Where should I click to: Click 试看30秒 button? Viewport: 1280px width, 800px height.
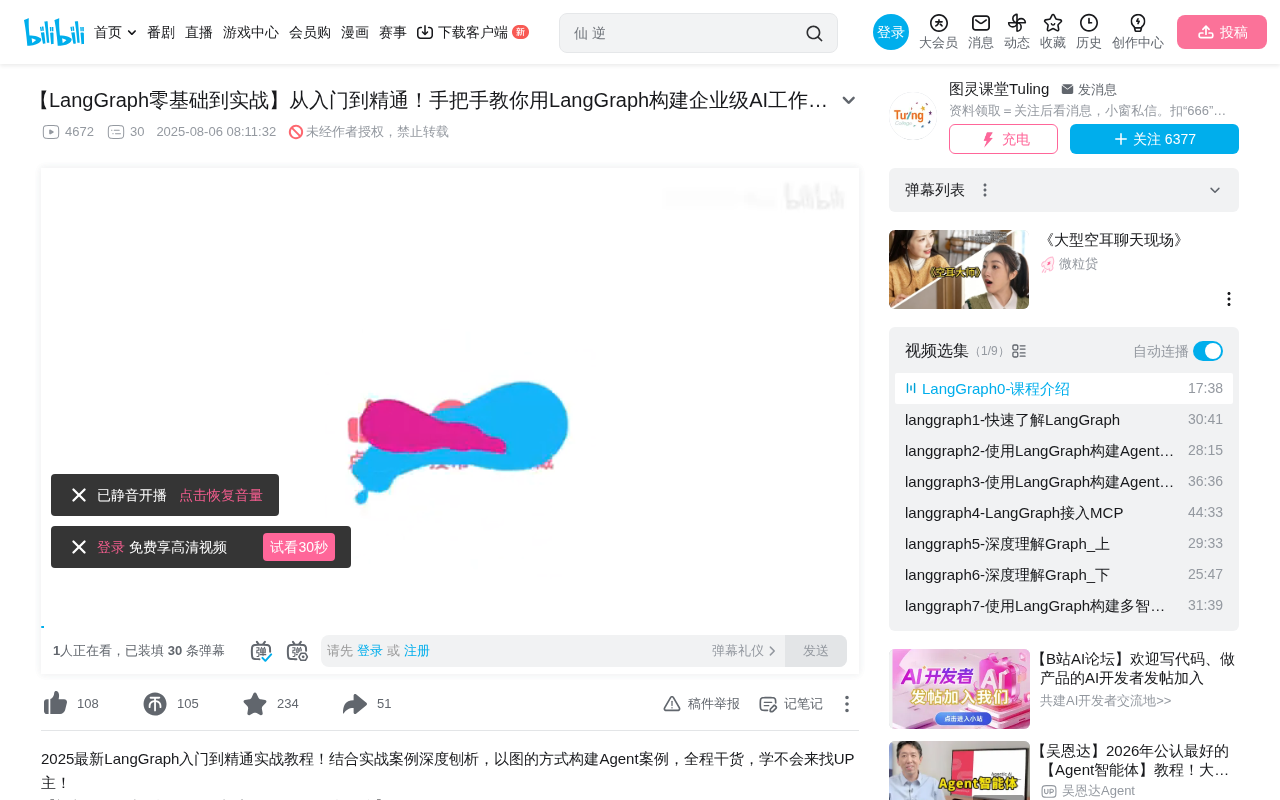pos(299,547)
